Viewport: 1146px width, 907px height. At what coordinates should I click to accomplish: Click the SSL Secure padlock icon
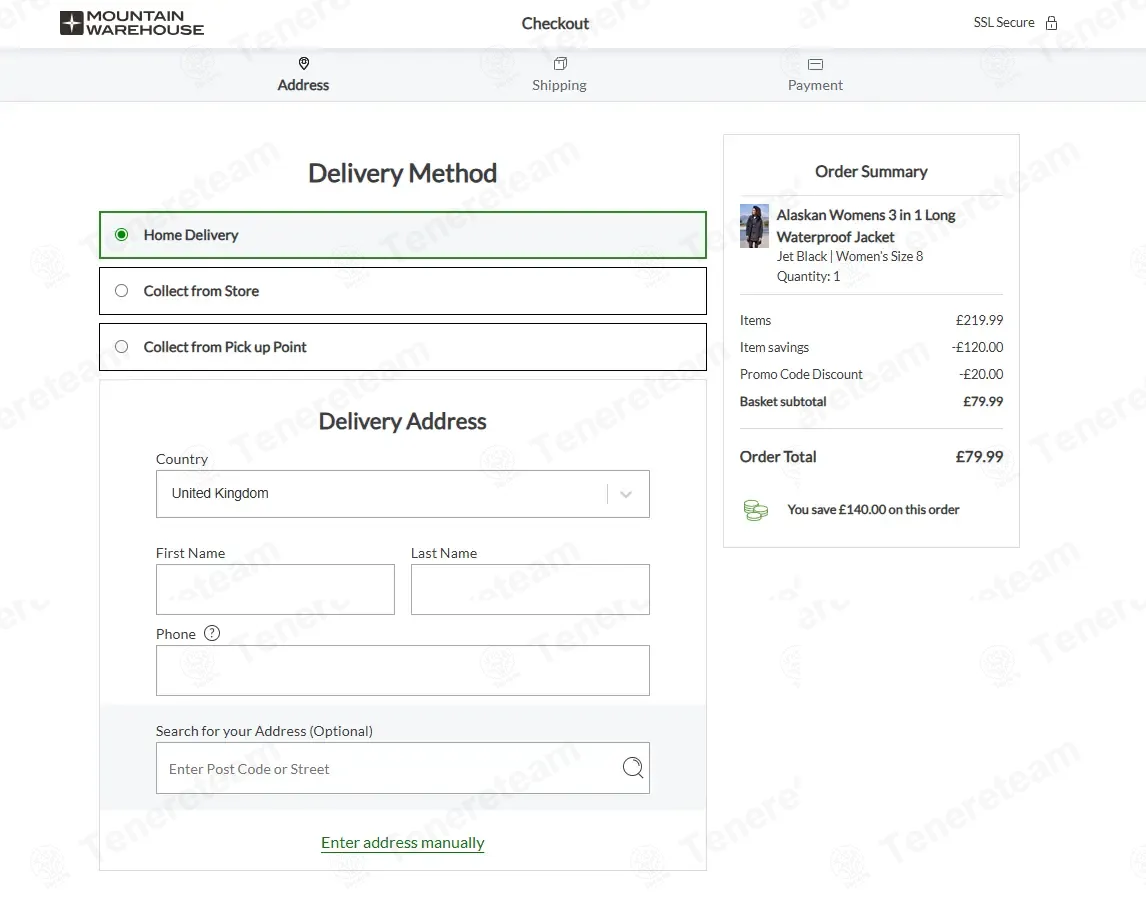[x=1051, y=23]
